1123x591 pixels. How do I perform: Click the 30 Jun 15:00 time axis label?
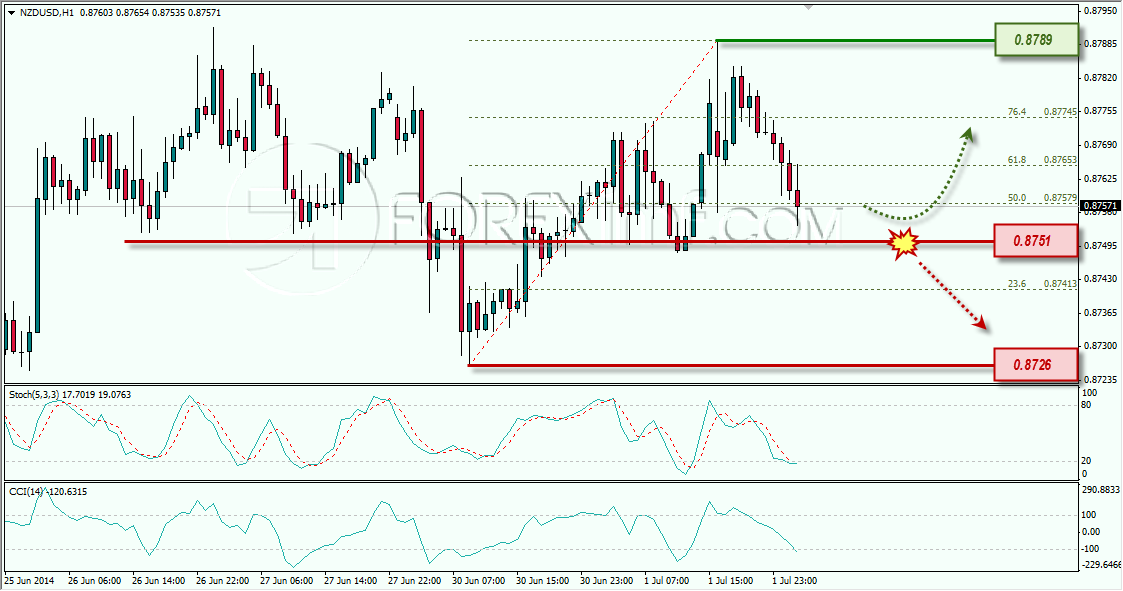(x=542, y=580)
